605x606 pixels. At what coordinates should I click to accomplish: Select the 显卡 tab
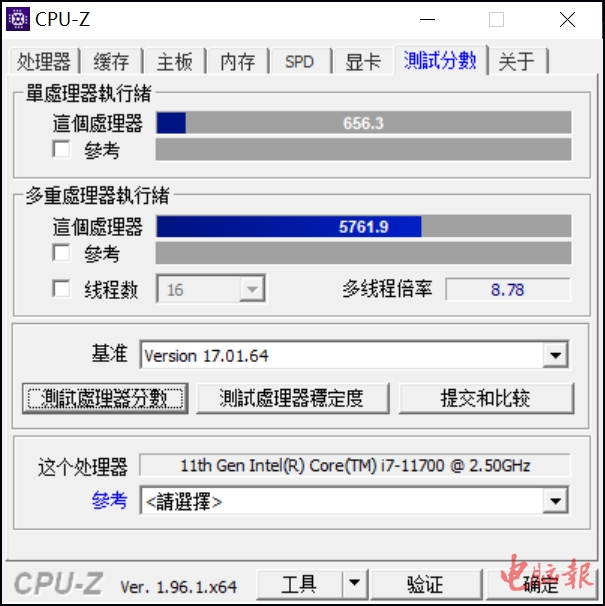pos(363,61)
